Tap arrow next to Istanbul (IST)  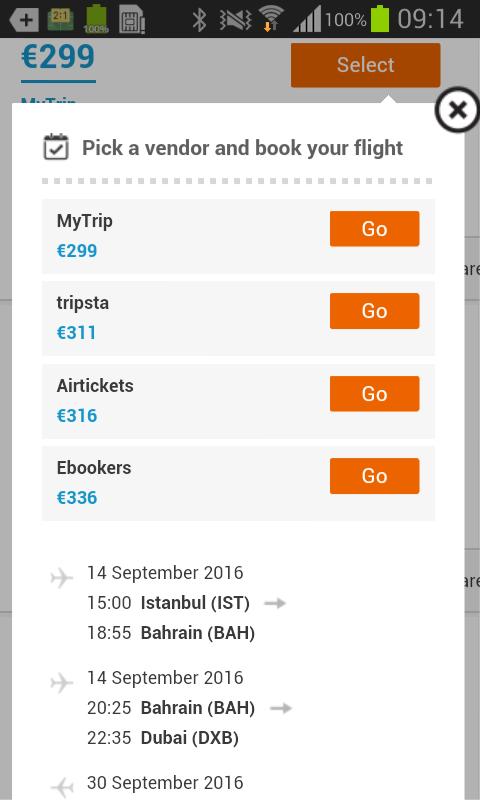pos(275,603)
